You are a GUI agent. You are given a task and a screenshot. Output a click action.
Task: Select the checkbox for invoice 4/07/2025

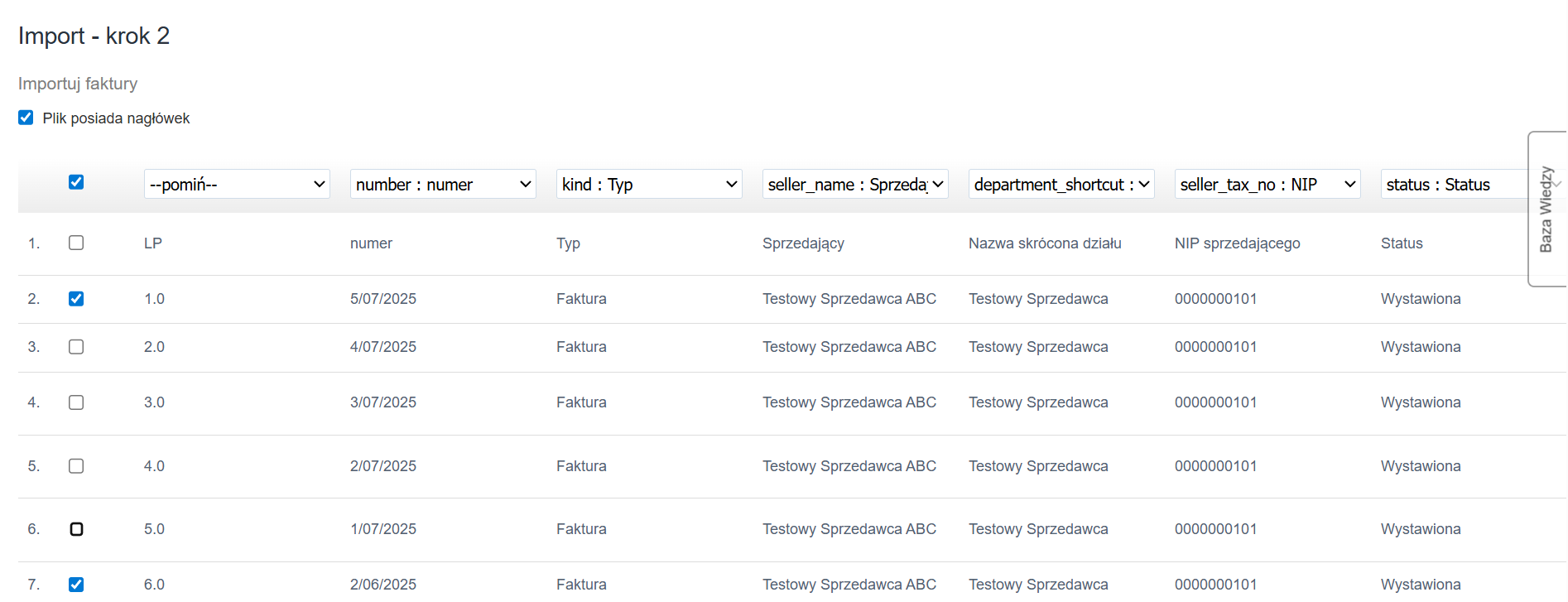(x=76, y=347)
